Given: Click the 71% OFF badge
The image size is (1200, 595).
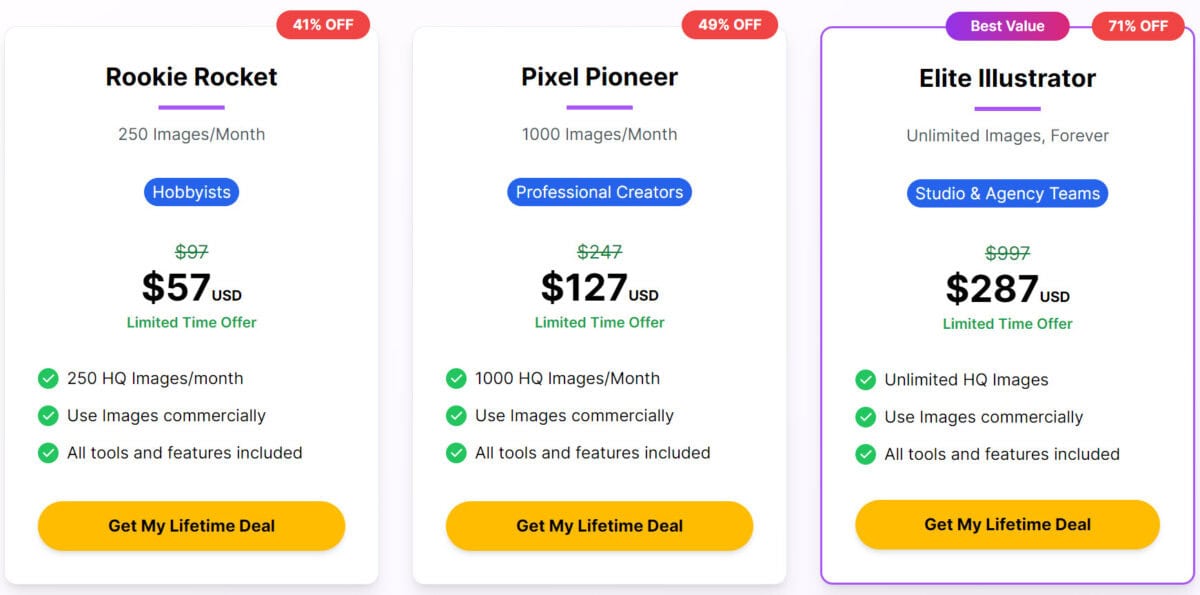Looking at the screenshot, I should 1138,26.
